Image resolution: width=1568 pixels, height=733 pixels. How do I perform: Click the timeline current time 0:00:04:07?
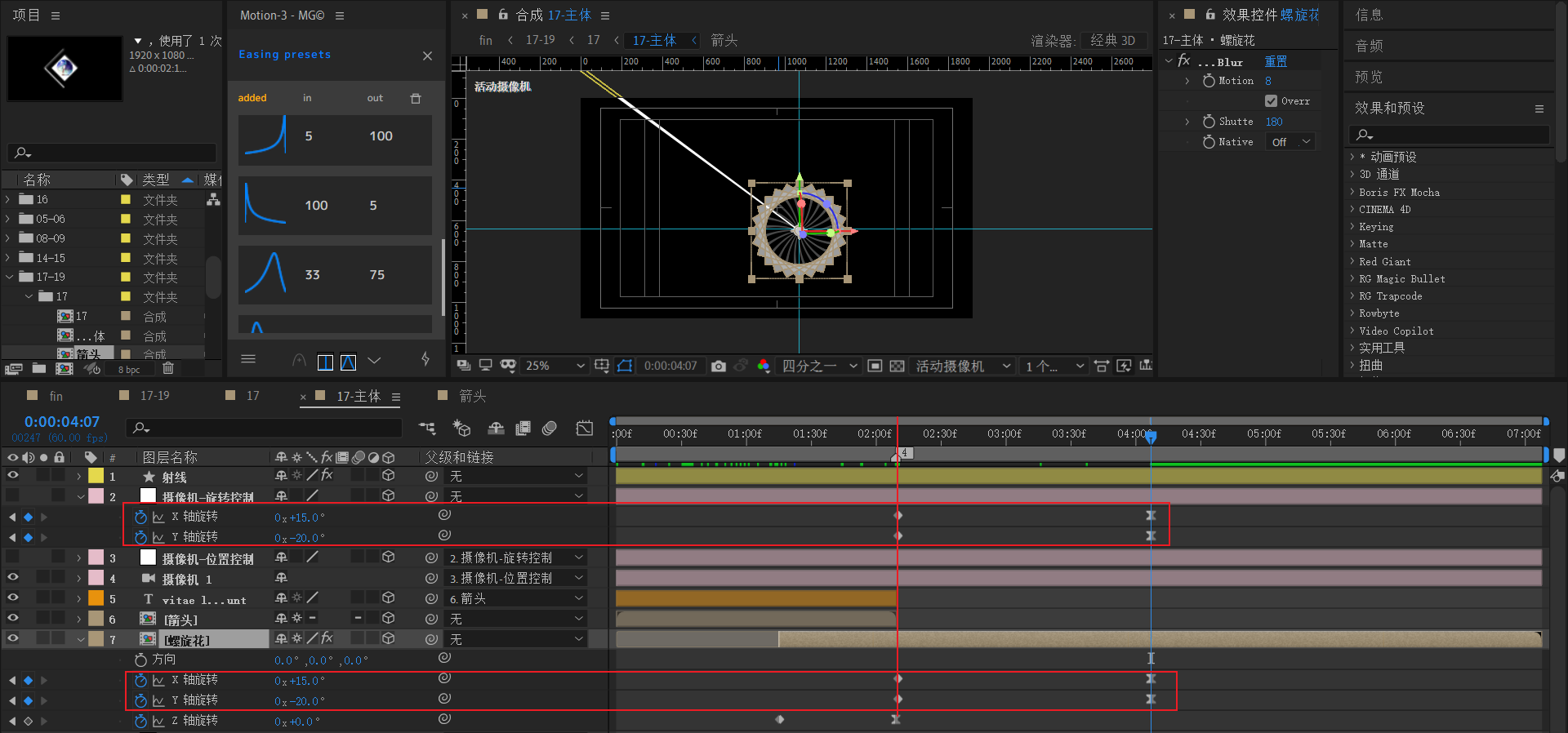click(x=62, y=422)
